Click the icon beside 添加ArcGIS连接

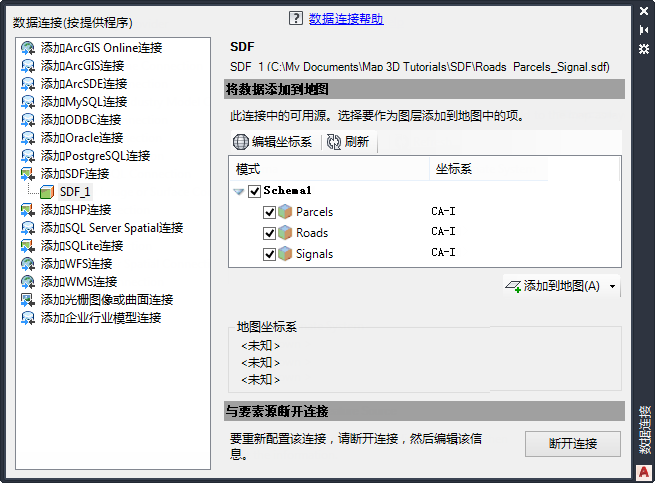[28, 66]
